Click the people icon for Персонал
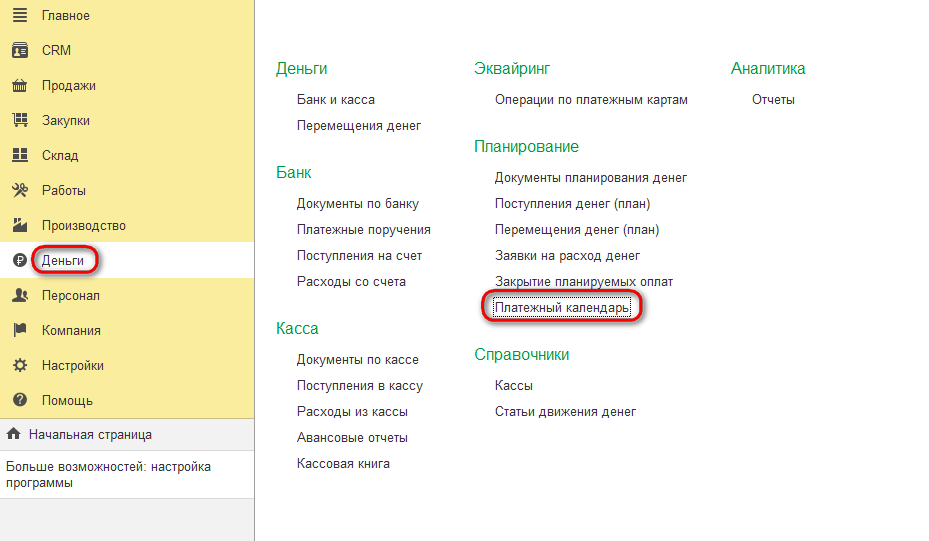 [x=20, y=295]
